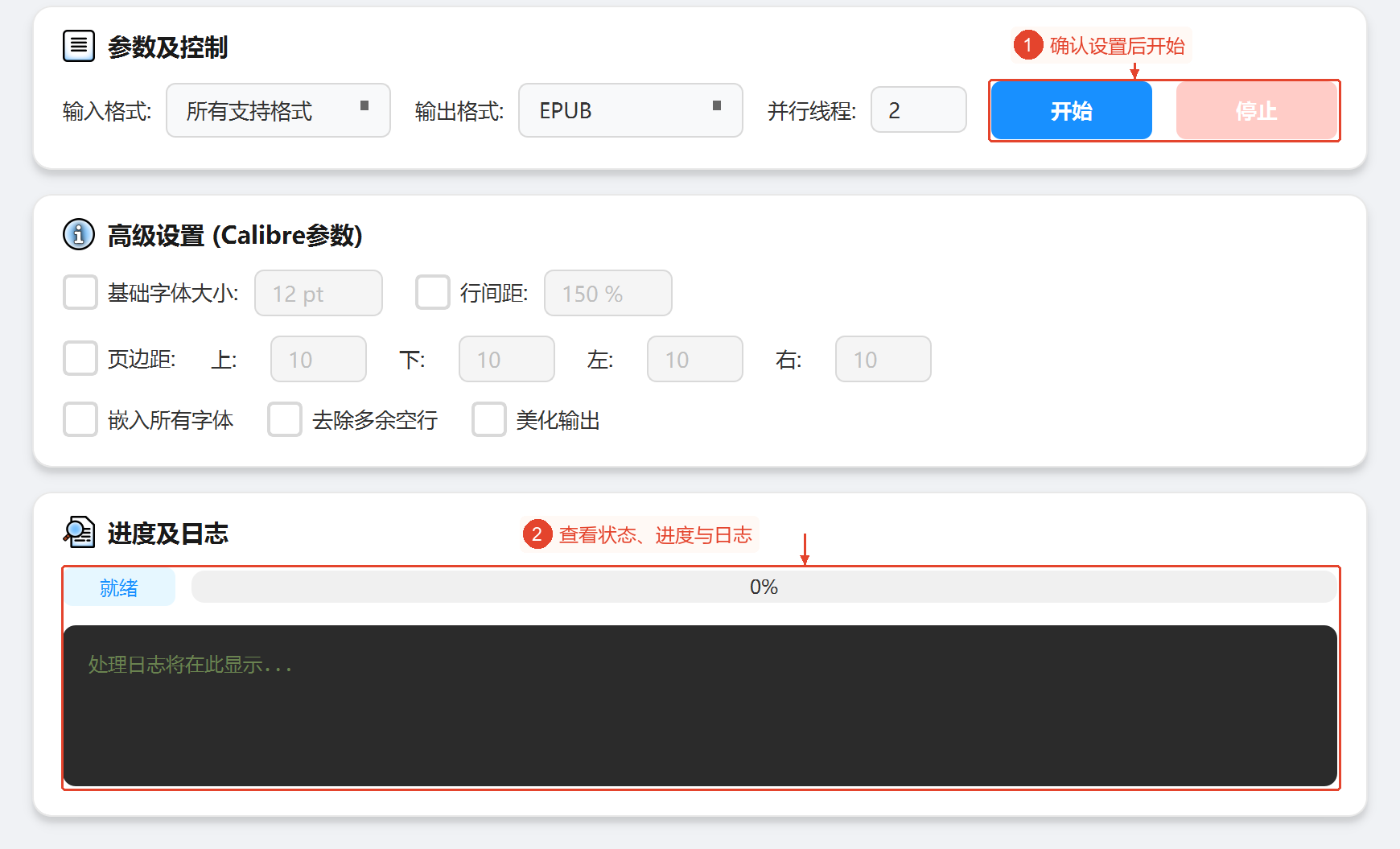Click the blue 开始 button

(x=1072, y=110)
